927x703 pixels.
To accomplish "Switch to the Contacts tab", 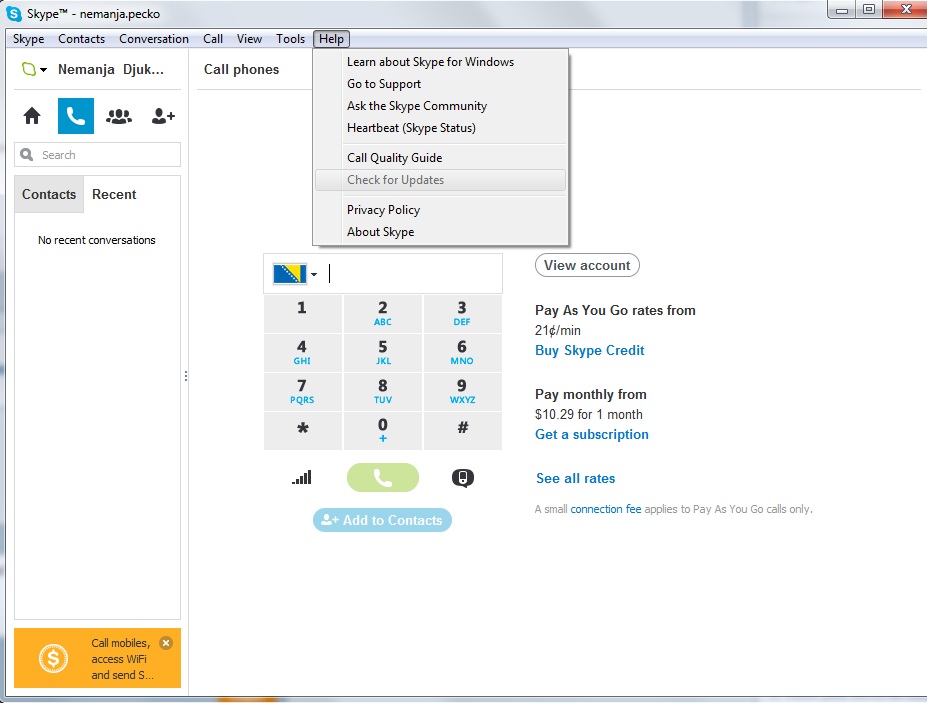I will pyautogui.click(x=49, y=195).
